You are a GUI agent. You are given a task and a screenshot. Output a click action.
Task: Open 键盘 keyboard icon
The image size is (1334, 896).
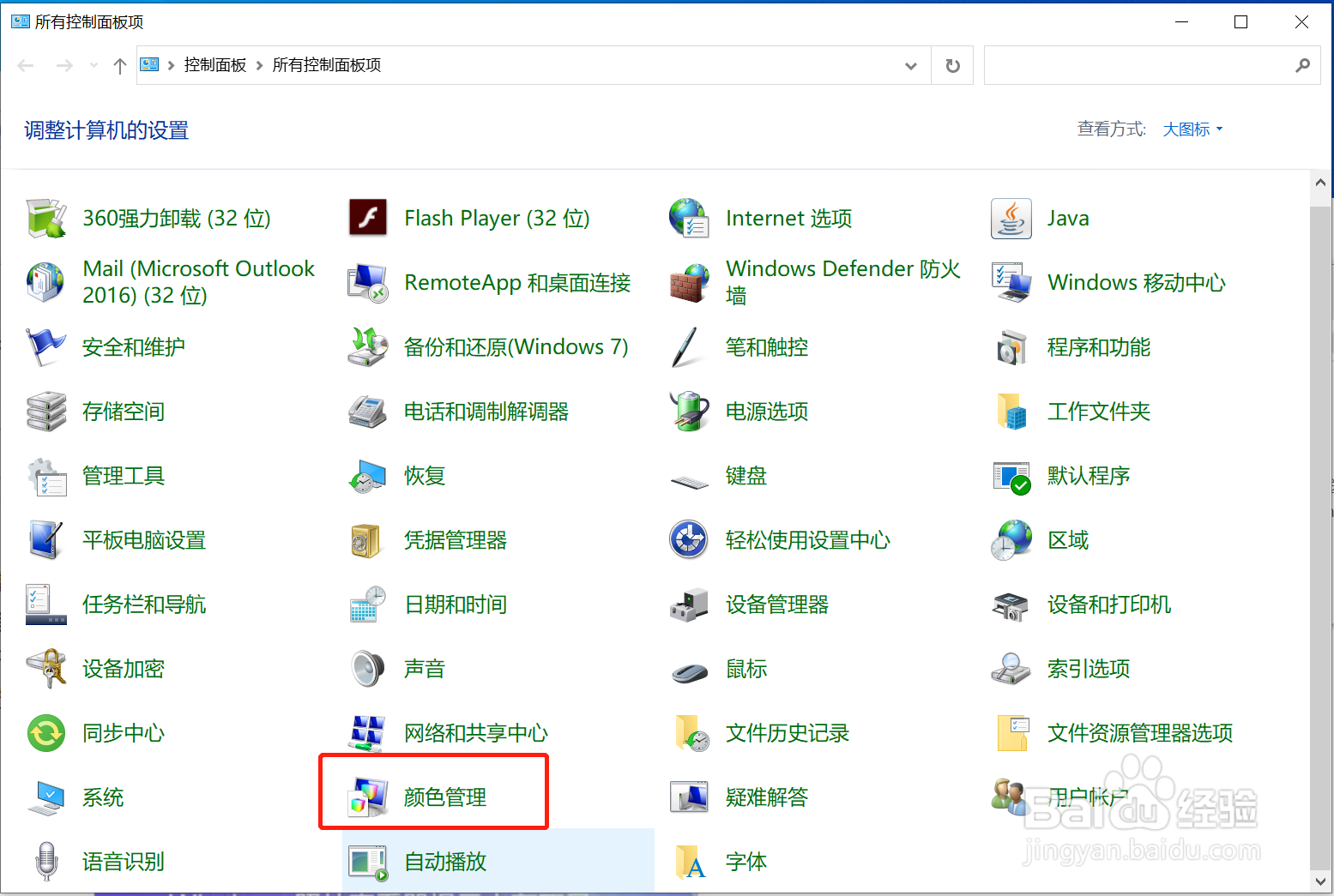pyautogui.click(x=689, y=480)
